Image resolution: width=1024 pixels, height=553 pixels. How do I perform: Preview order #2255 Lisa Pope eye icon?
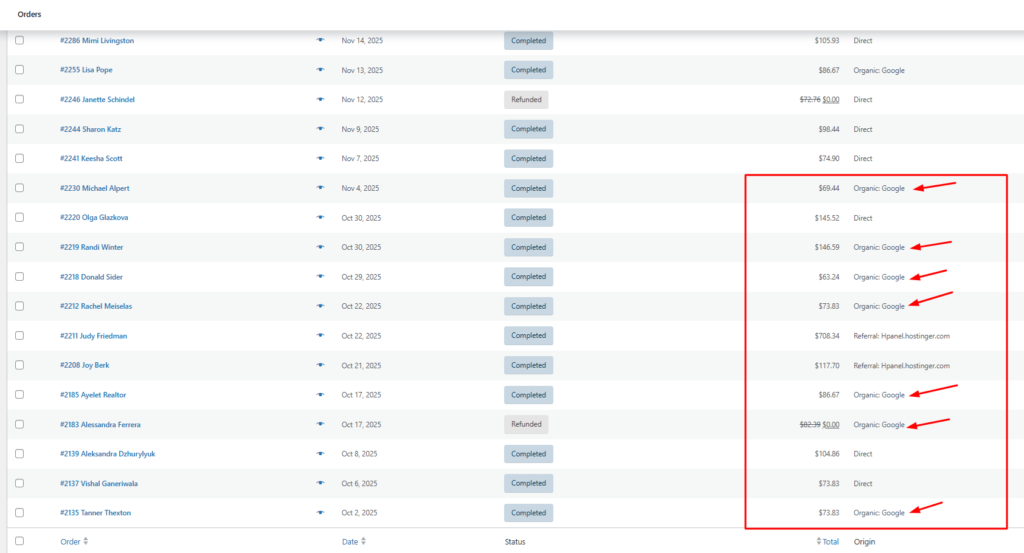pos(320,69)
